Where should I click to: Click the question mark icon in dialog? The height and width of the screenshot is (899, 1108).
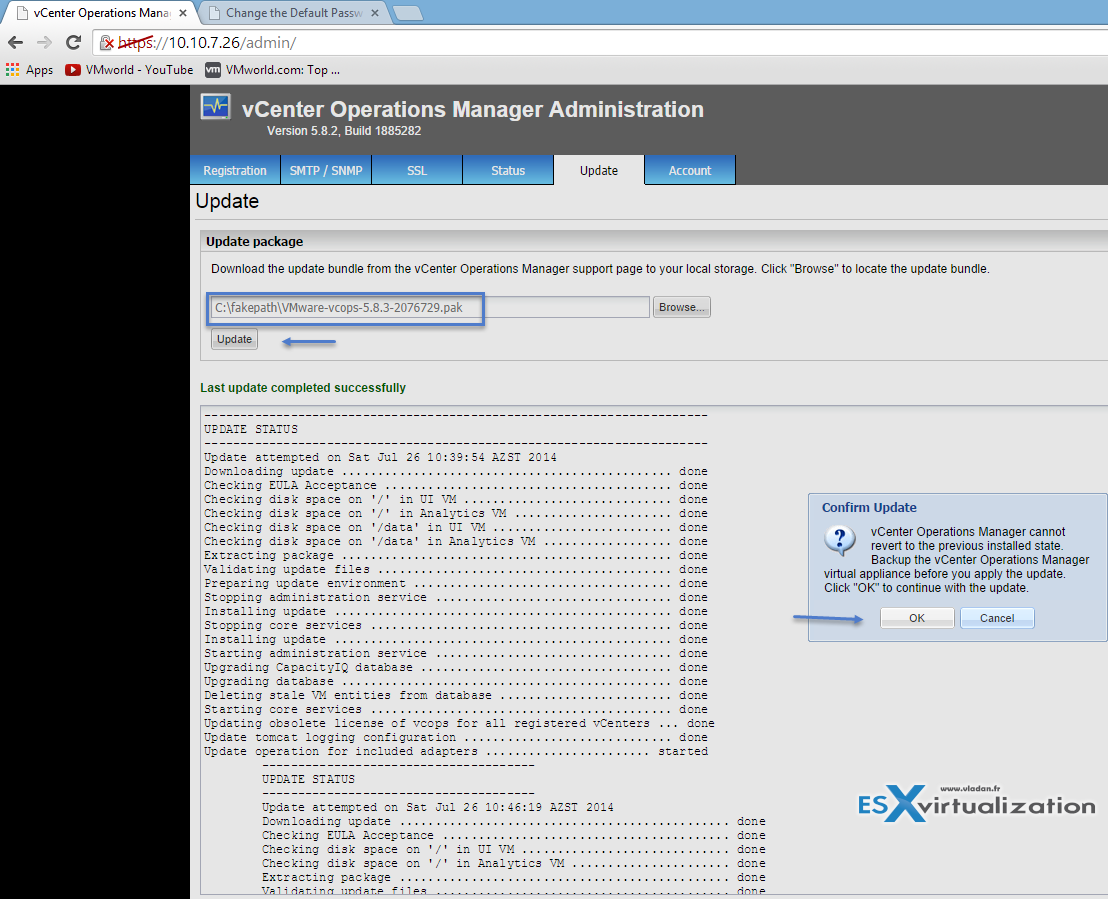[839, 540]
